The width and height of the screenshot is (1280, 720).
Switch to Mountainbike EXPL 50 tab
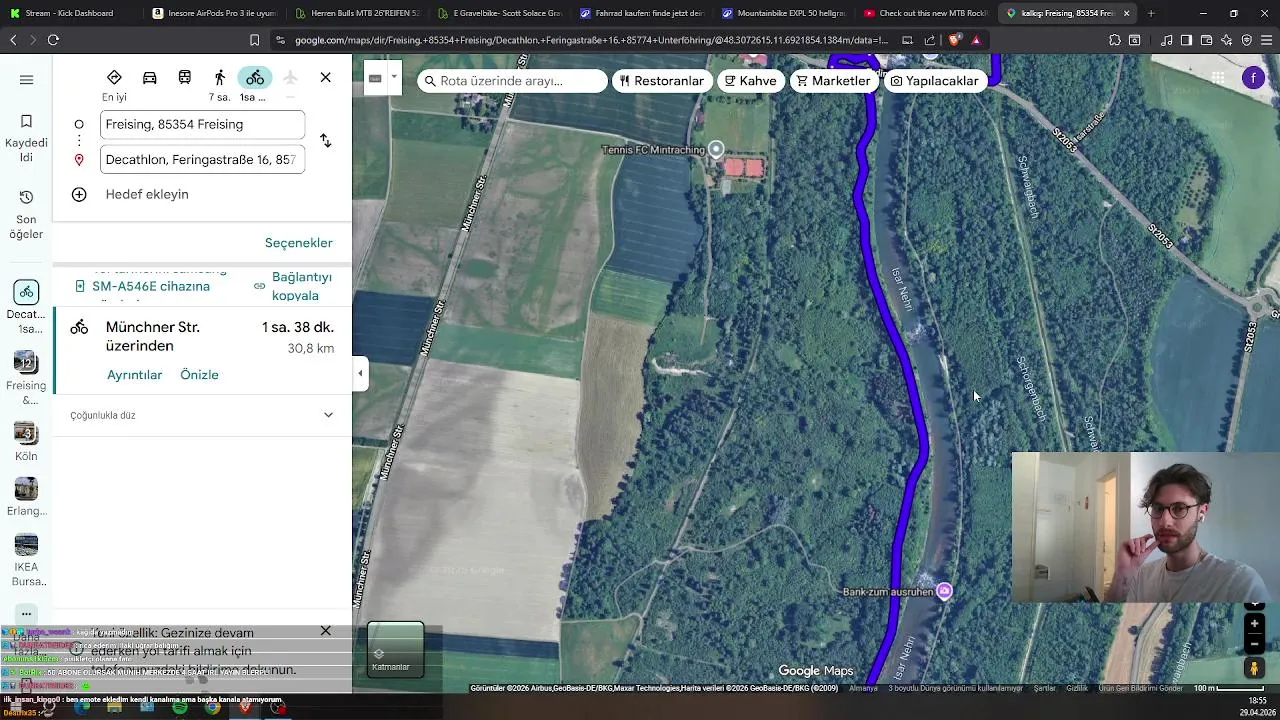[x=782, y=13]
